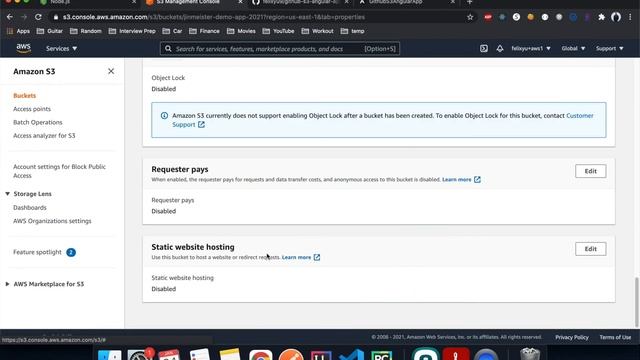Open Calendar from the dock
Image resolution: width=640 pixels, height=360 pixels.
[x=169, y=354]
